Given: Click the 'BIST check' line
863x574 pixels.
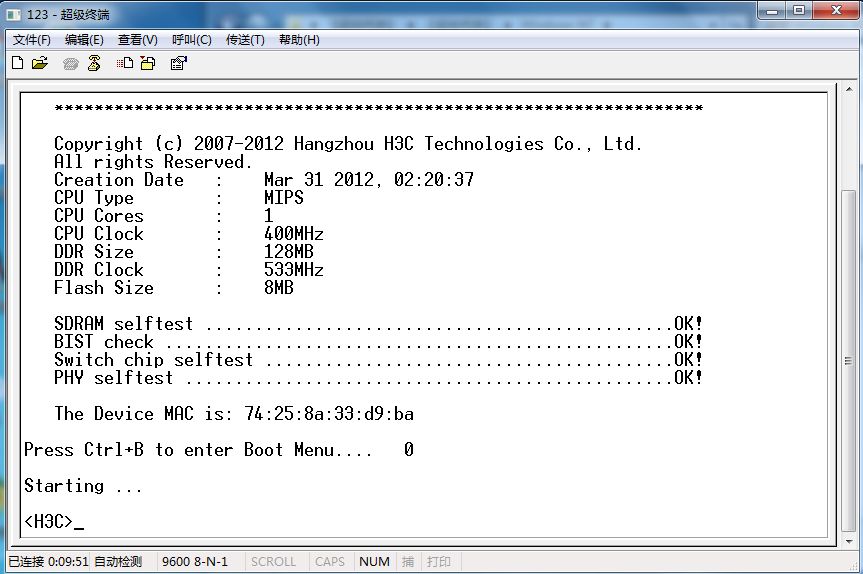Looking at the screenshot, I should [x=378, y=341].
